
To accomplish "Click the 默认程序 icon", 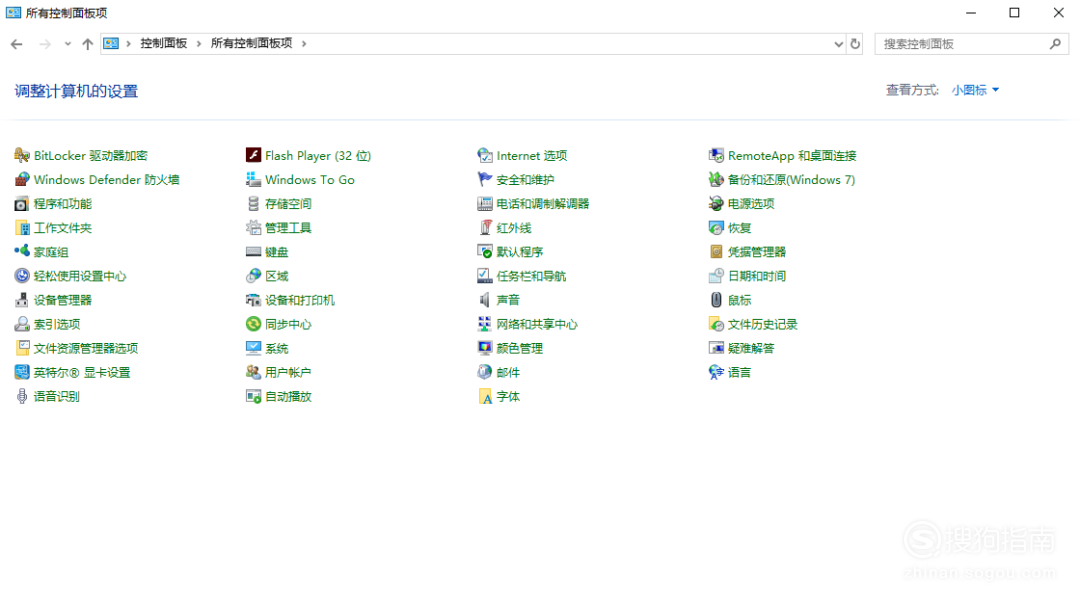I will click(485, 252).
